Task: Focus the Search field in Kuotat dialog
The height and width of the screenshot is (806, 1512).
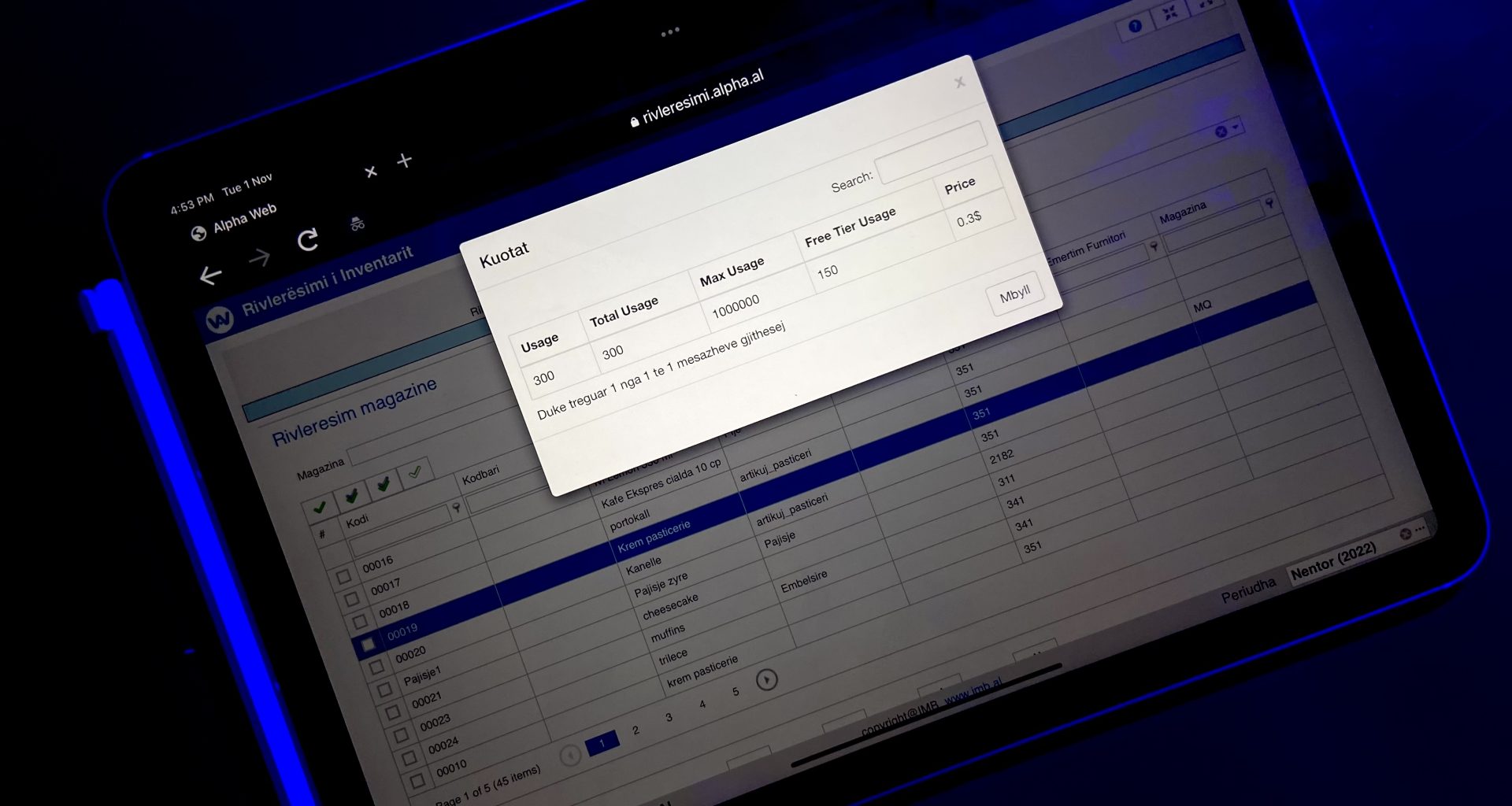Action: (930, 151)
